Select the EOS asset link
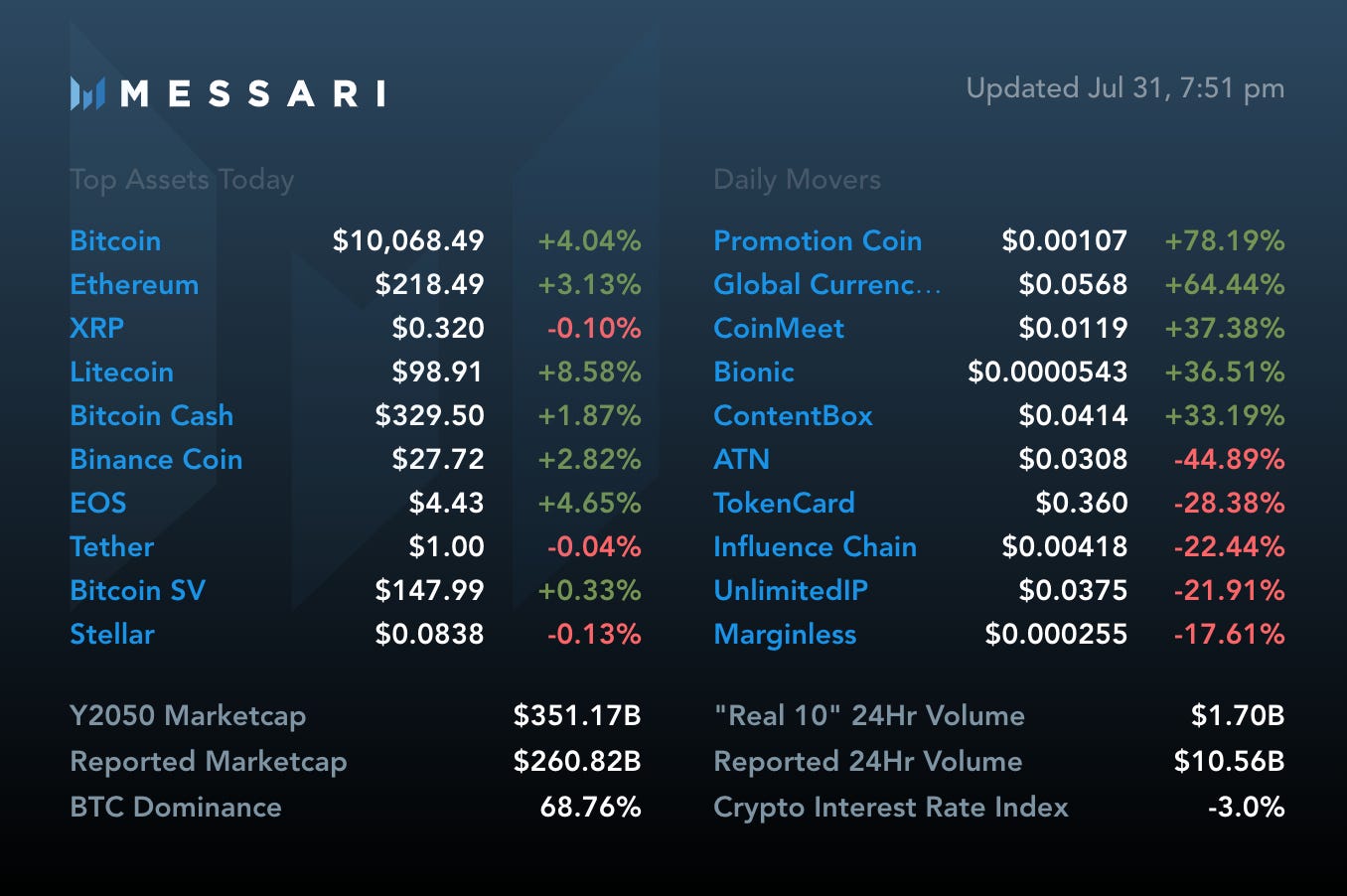 tap(98, 504)
